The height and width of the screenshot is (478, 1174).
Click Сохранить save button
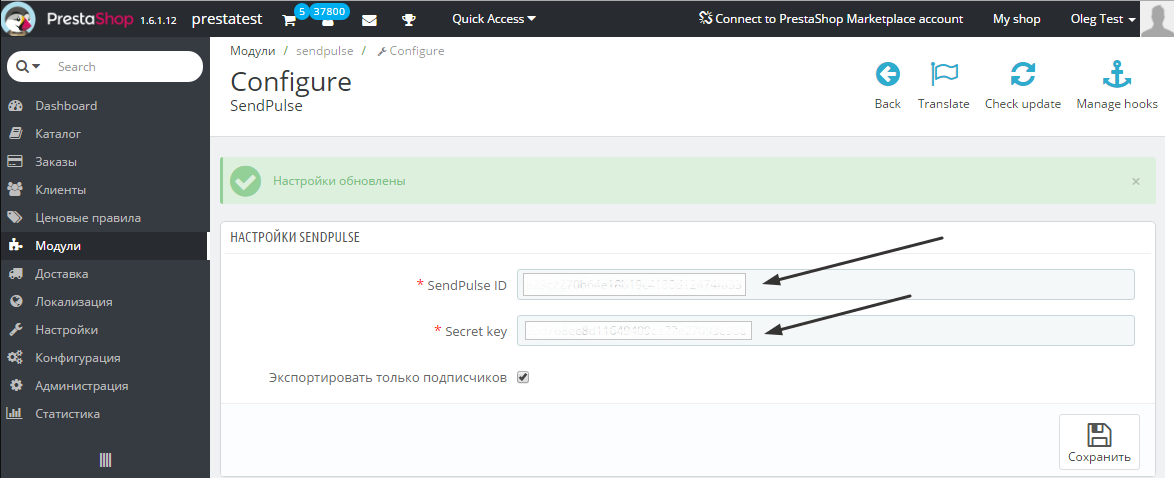point(1099,442)
